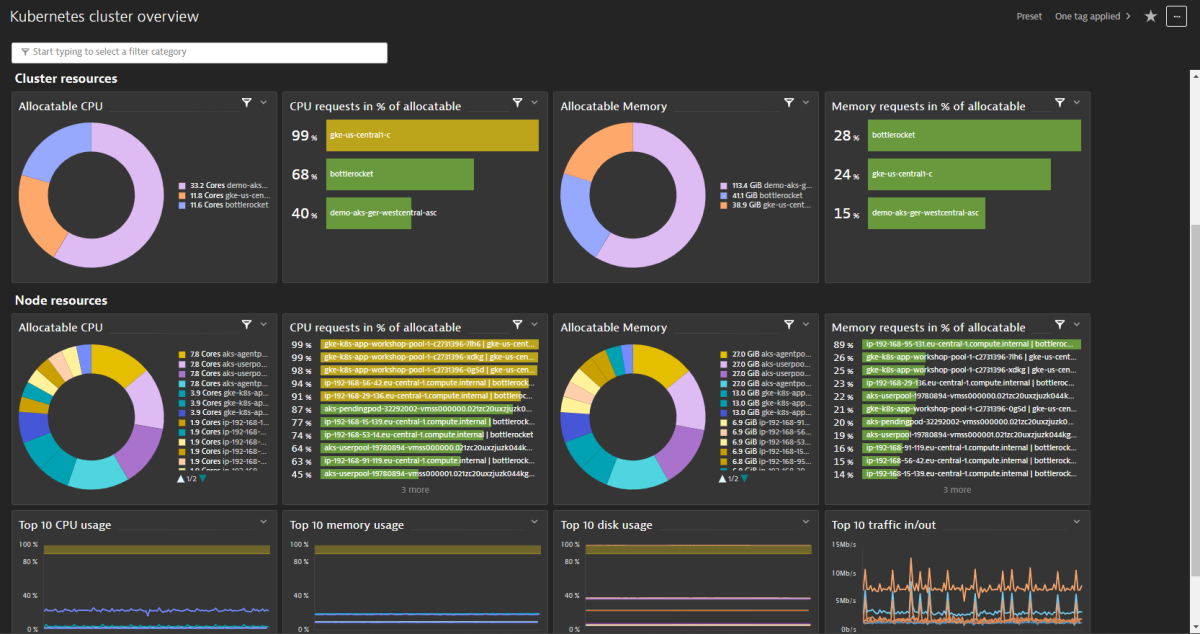The image size is (1200, 634).
Task: Click the Memory requests filter icon
Action: 1059,101
